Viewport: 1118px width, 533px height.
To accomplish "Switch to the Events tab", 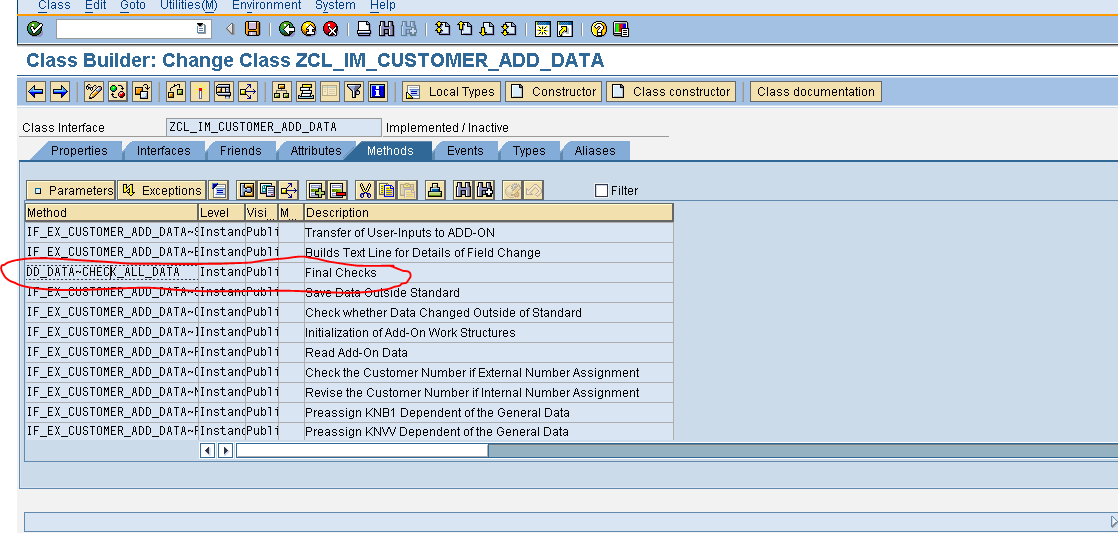I will (x=465, y=150).
